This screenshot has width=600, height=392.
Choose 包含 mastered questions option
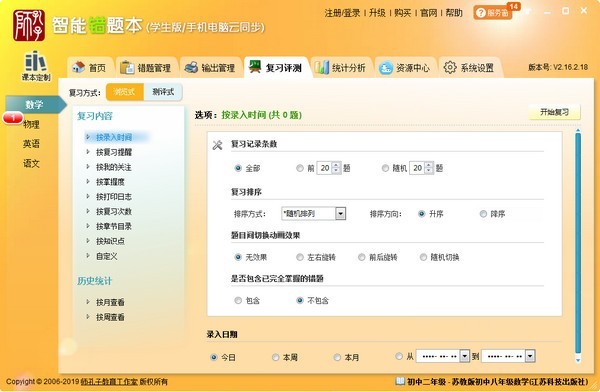[x=238, y=301]
